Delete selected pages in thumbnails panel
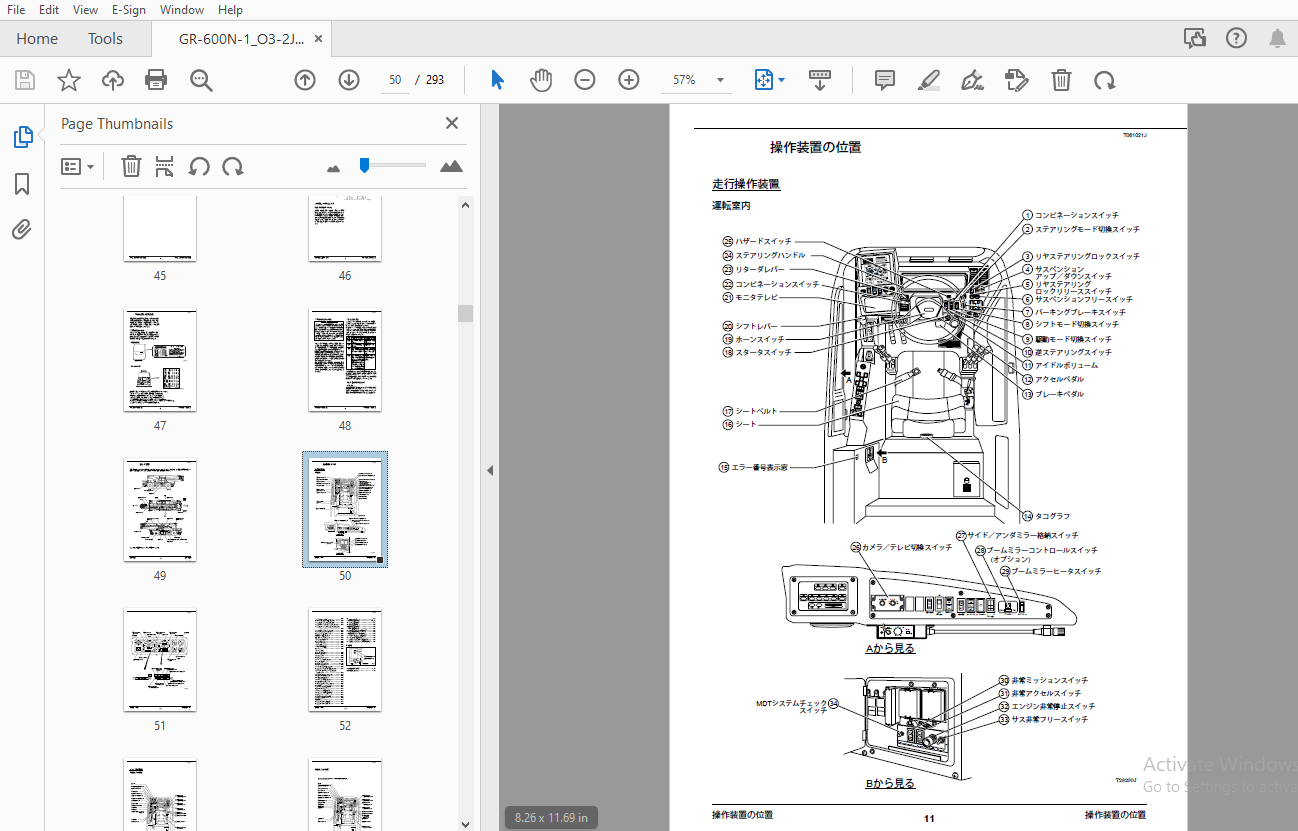The height and width of the screenshot is (831, 1298). [x=131, y=166]
